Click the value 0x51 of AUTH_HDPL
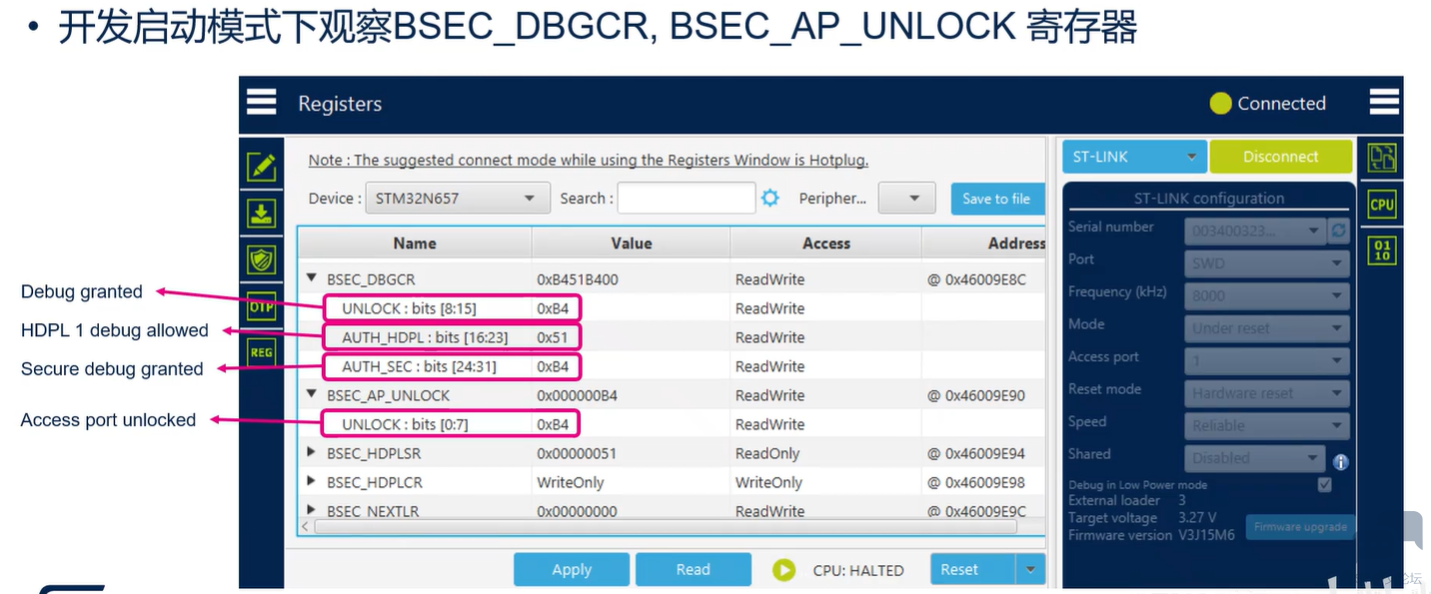The height and width of the screenshot is (594, 1431). pyautogui.click(x=552, y=337)
